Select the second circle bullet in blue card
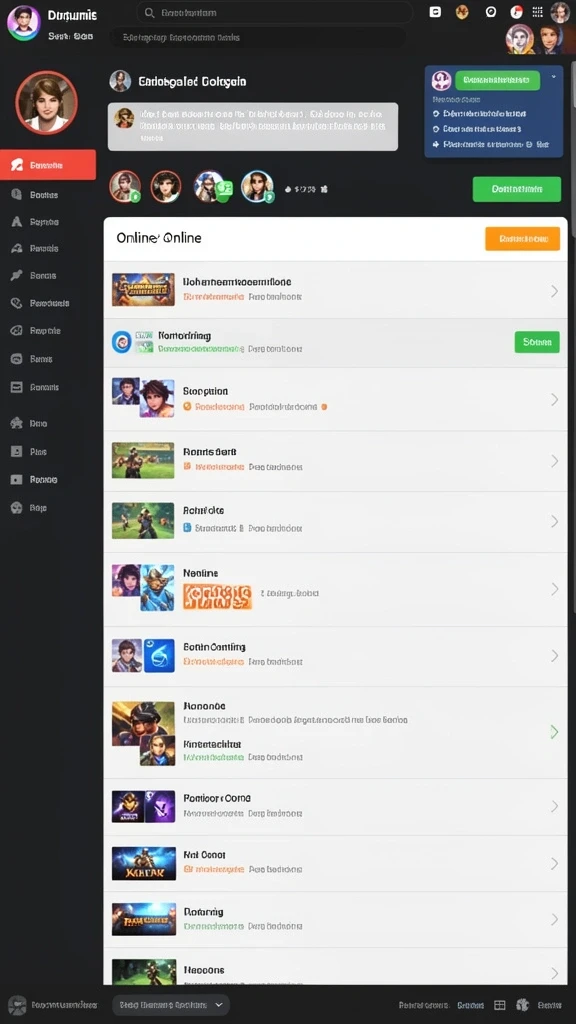 tap(436, 129)
